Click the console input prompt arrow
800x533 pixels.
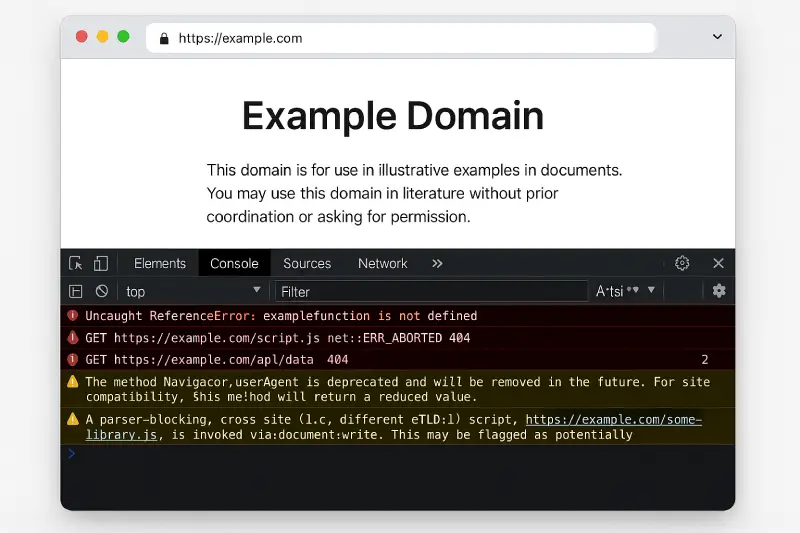[x=71, y=453]
